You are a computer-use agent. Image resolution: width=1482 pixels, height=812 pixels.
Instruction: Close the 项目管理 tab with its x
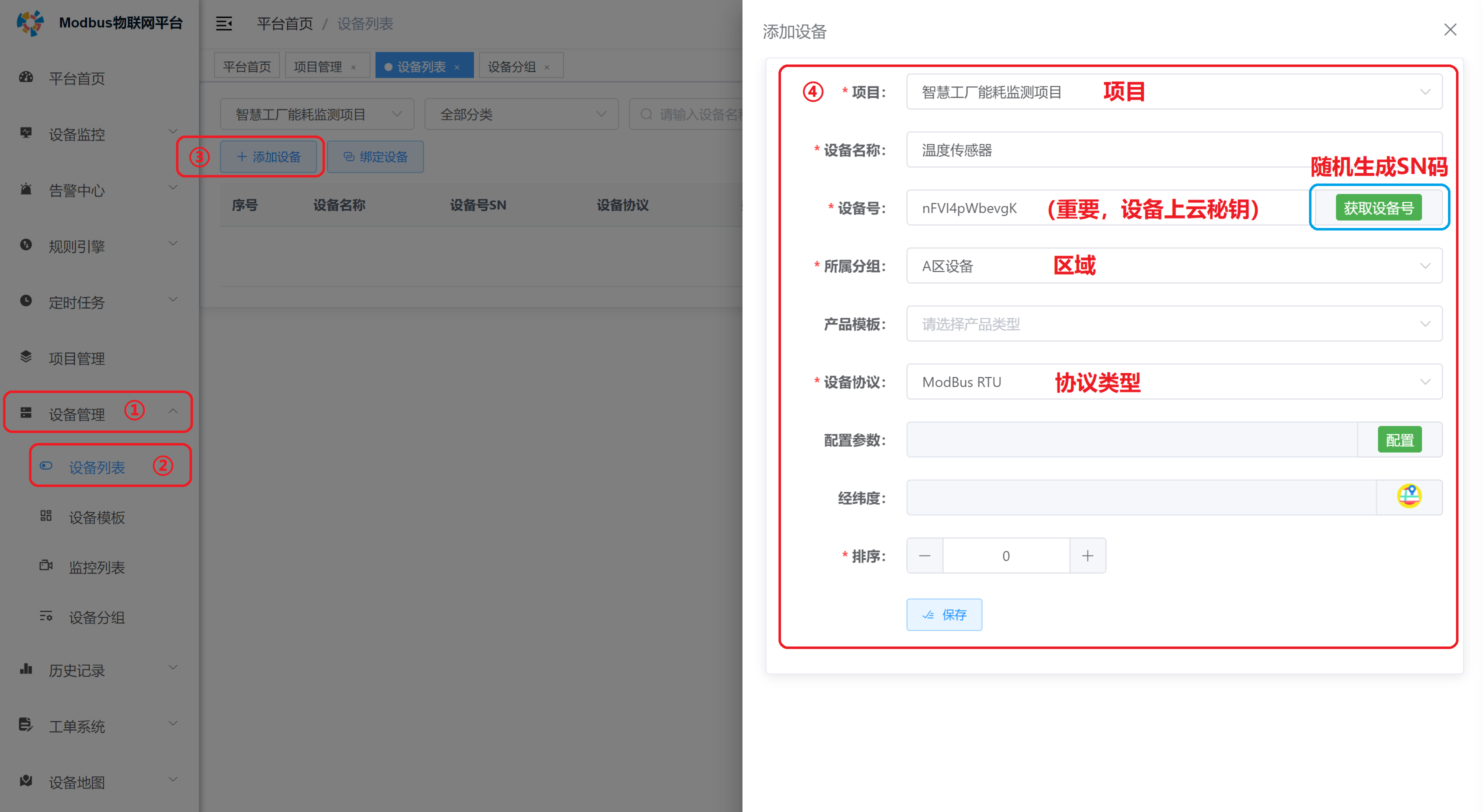[353, 67]
